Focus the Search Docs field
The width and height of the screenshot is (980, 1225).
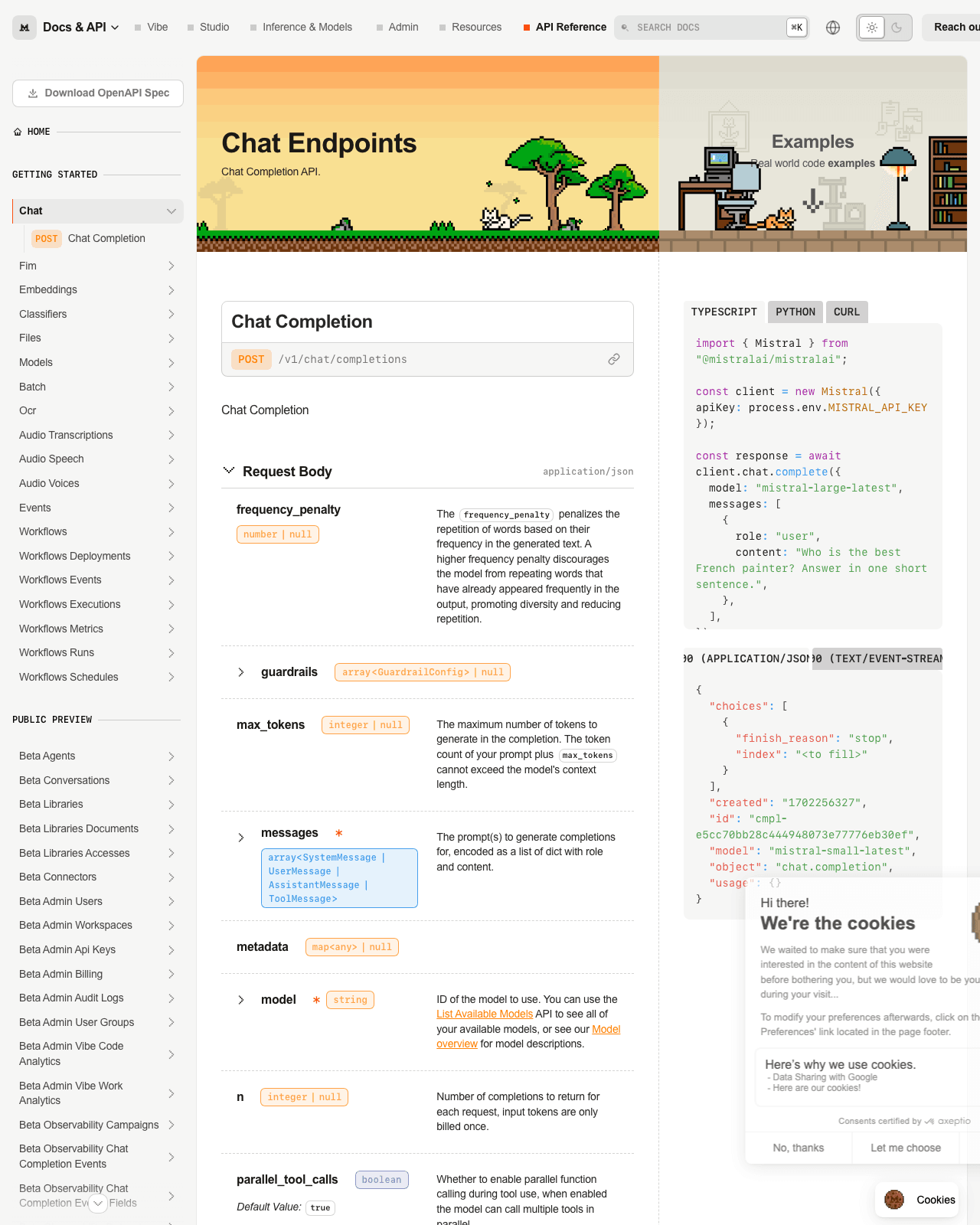(x=712, y=28)
